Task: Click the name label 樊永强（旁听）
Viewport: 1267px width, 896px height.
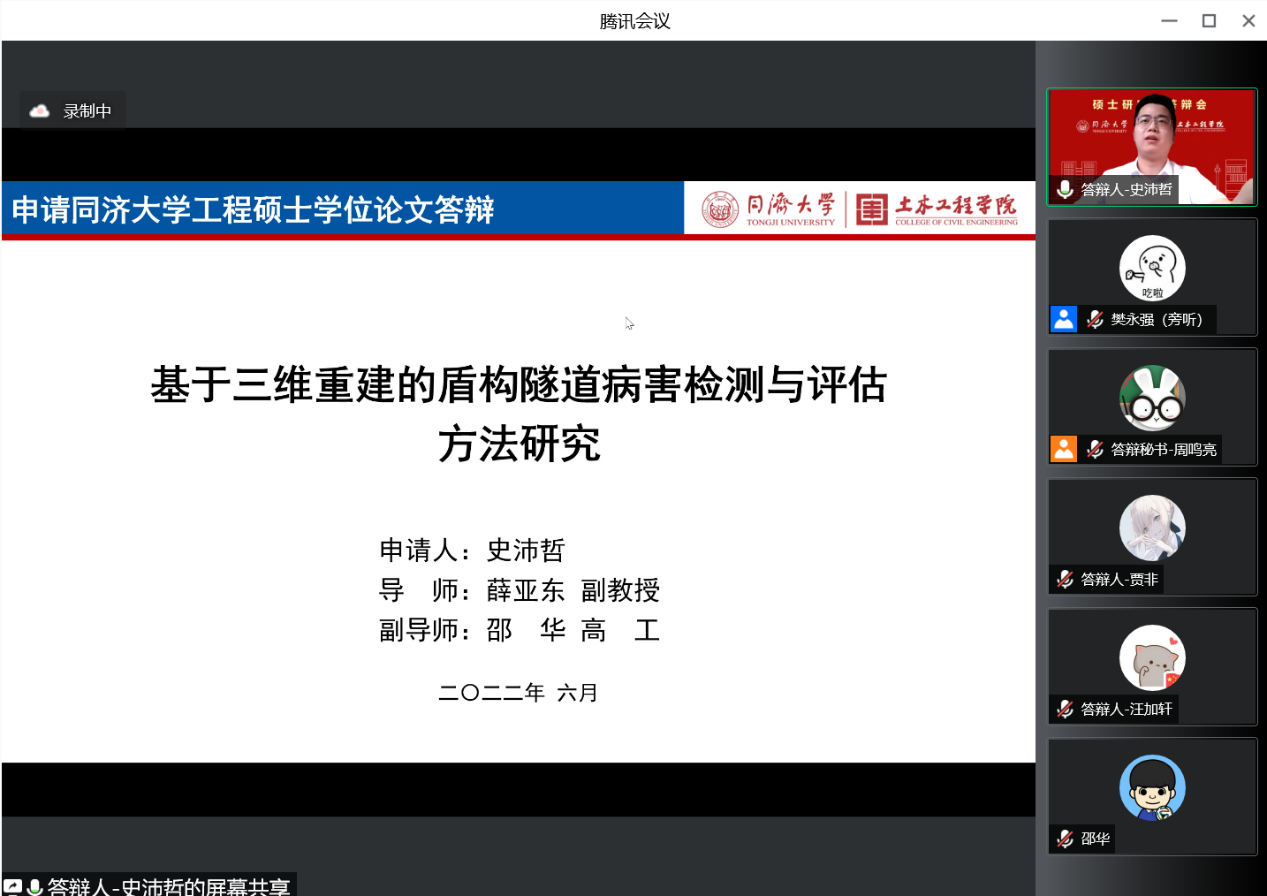Action: pos(1157,319)
